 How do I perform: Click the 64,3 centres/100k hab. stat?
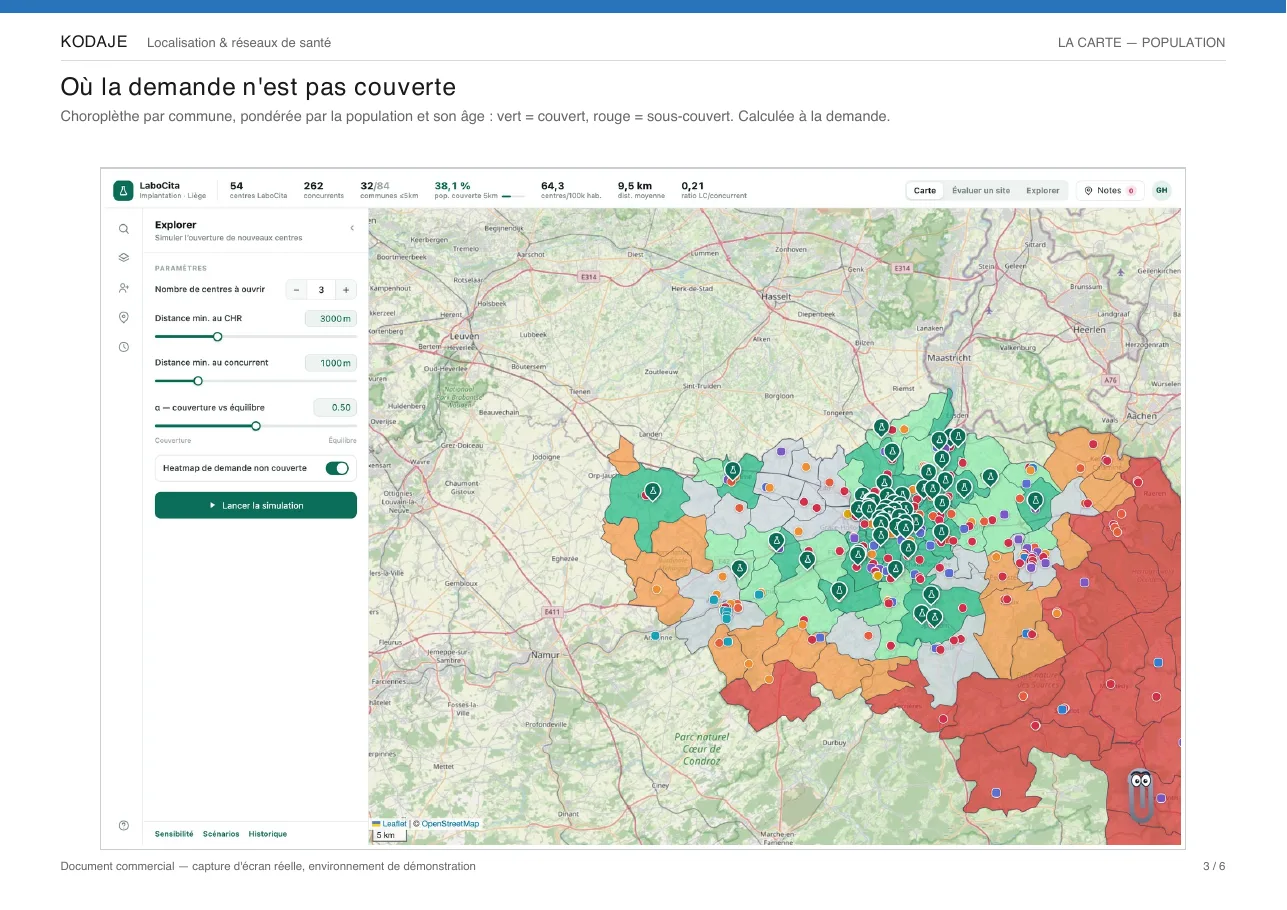pyautogui.click(x=571, y=190)
